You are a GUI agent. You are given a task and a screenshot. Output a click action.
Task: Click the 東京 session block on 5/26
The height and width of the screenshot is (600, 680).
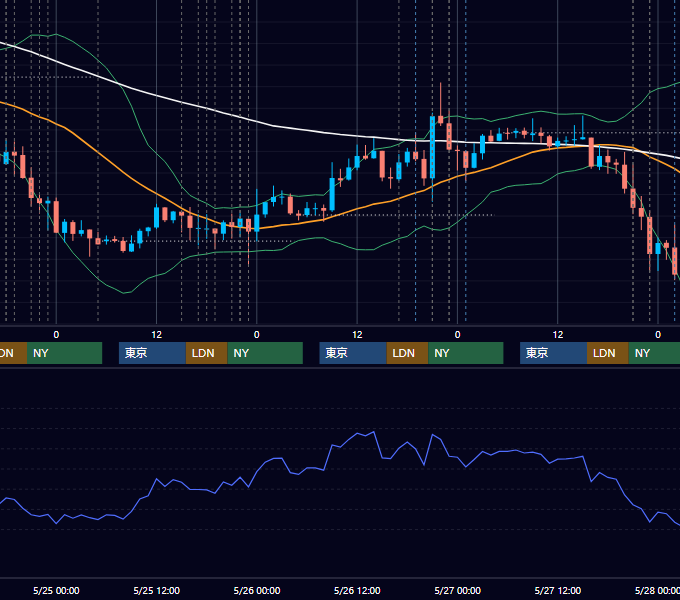tap(353, 353)
